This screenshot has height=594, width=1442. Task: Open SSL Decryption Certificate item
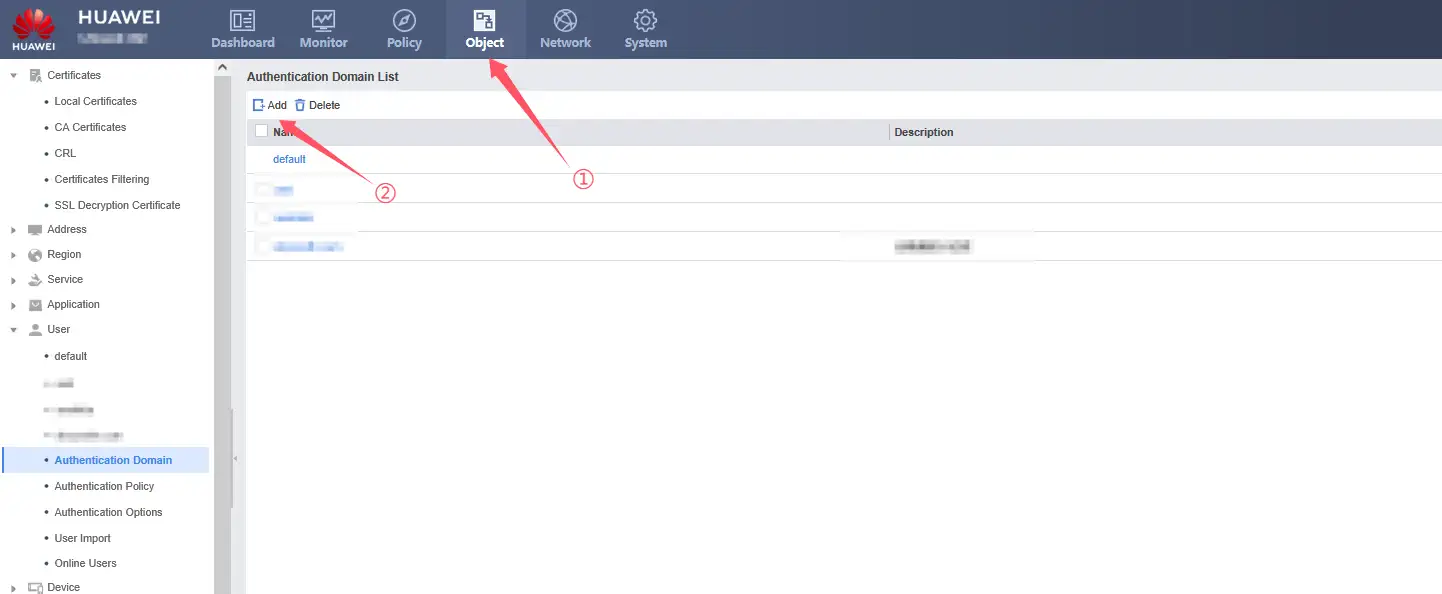pyautogui.click(x=117, y=205)
